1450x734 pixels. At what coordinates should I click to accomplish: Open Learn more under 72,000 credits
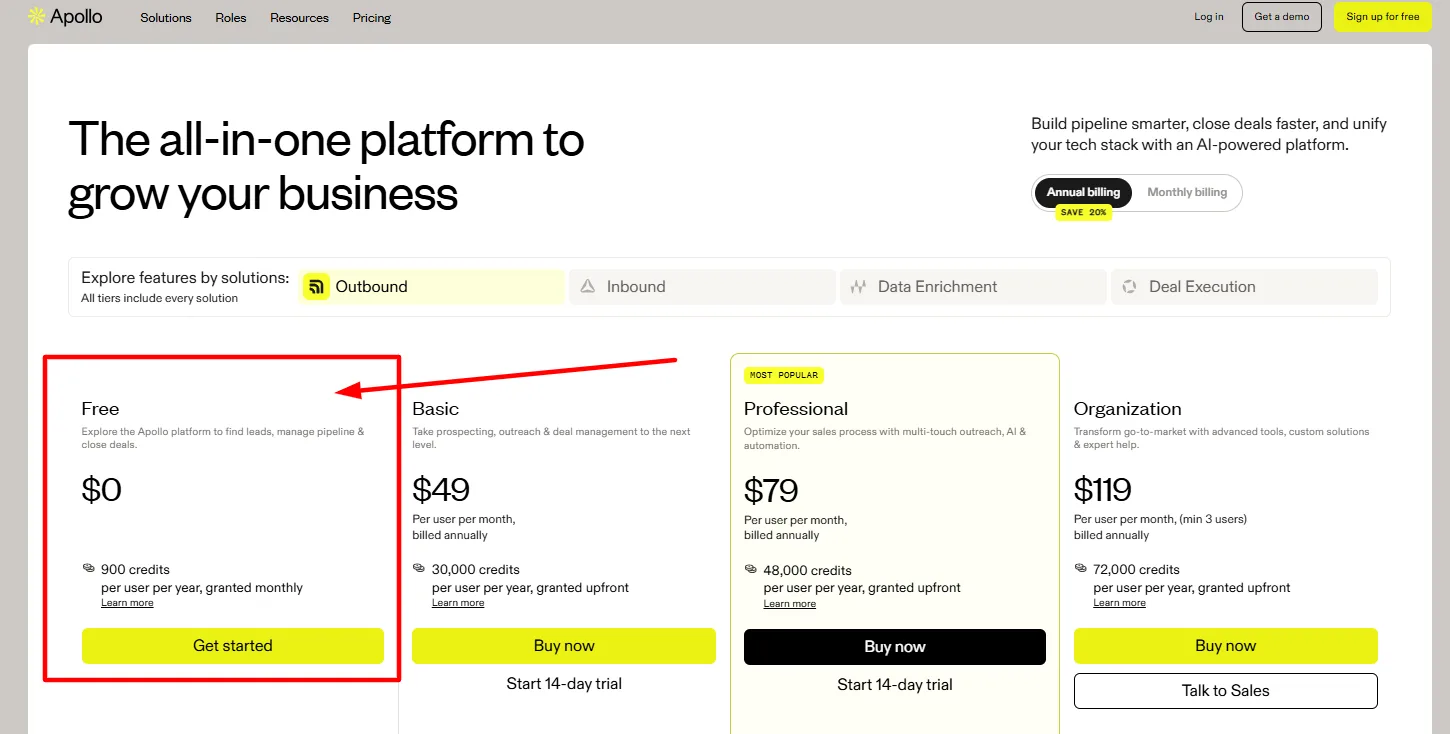coord(1120,603)
